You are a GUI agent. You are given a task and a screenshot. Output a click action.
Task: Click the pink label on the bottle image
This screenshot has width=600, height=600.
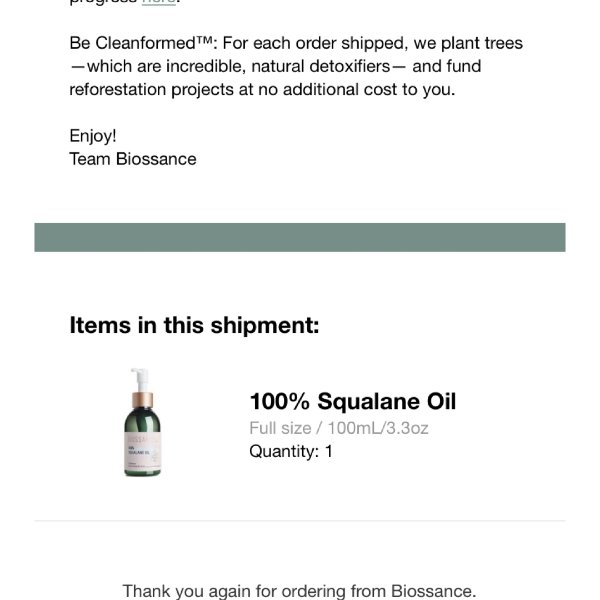[143, 450]
